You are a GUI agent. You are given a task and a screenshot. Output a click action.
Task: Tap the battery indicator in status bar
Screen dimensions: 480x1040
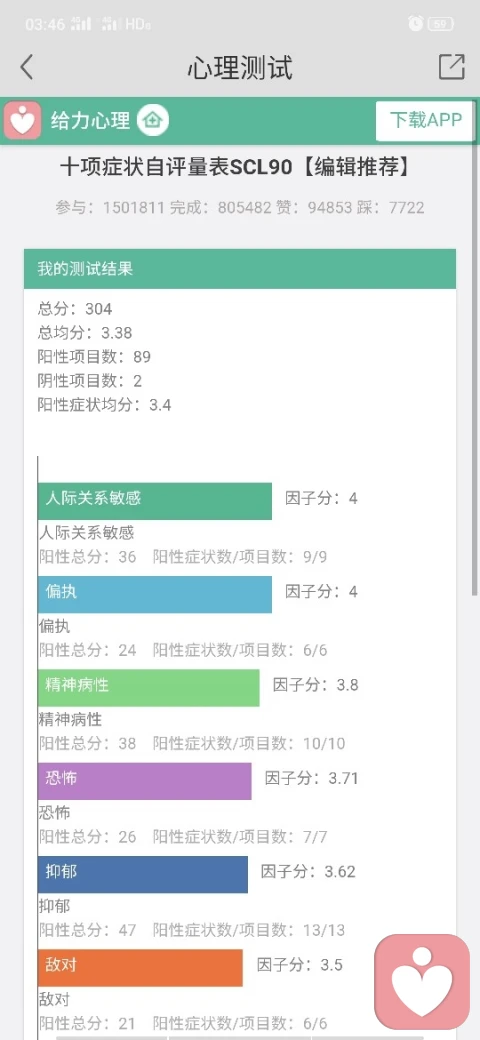[x=441, y=24]
